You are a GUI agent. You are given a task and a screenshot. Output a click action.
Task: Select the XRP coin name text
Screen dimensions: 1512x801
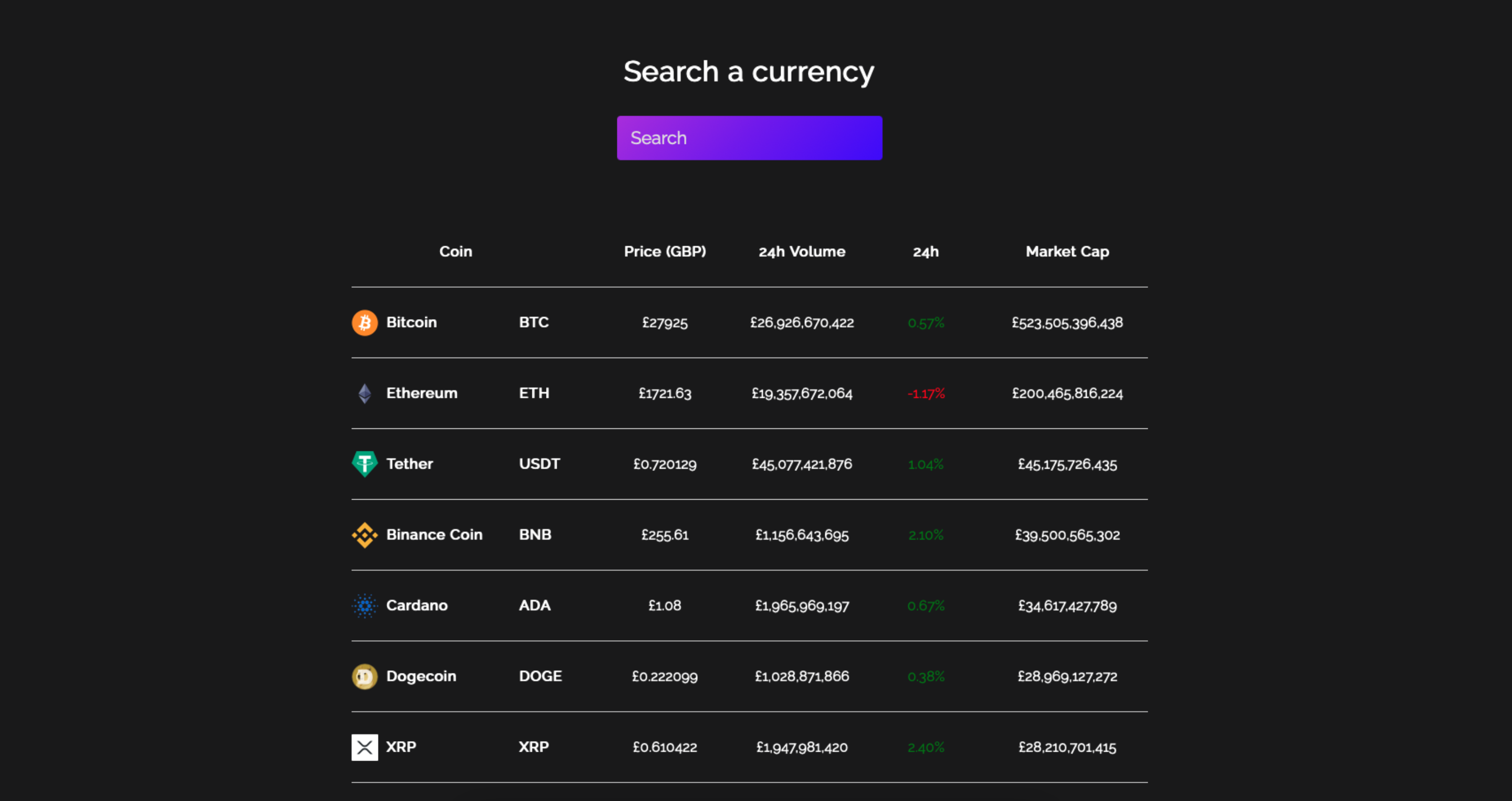coord(401,747)
